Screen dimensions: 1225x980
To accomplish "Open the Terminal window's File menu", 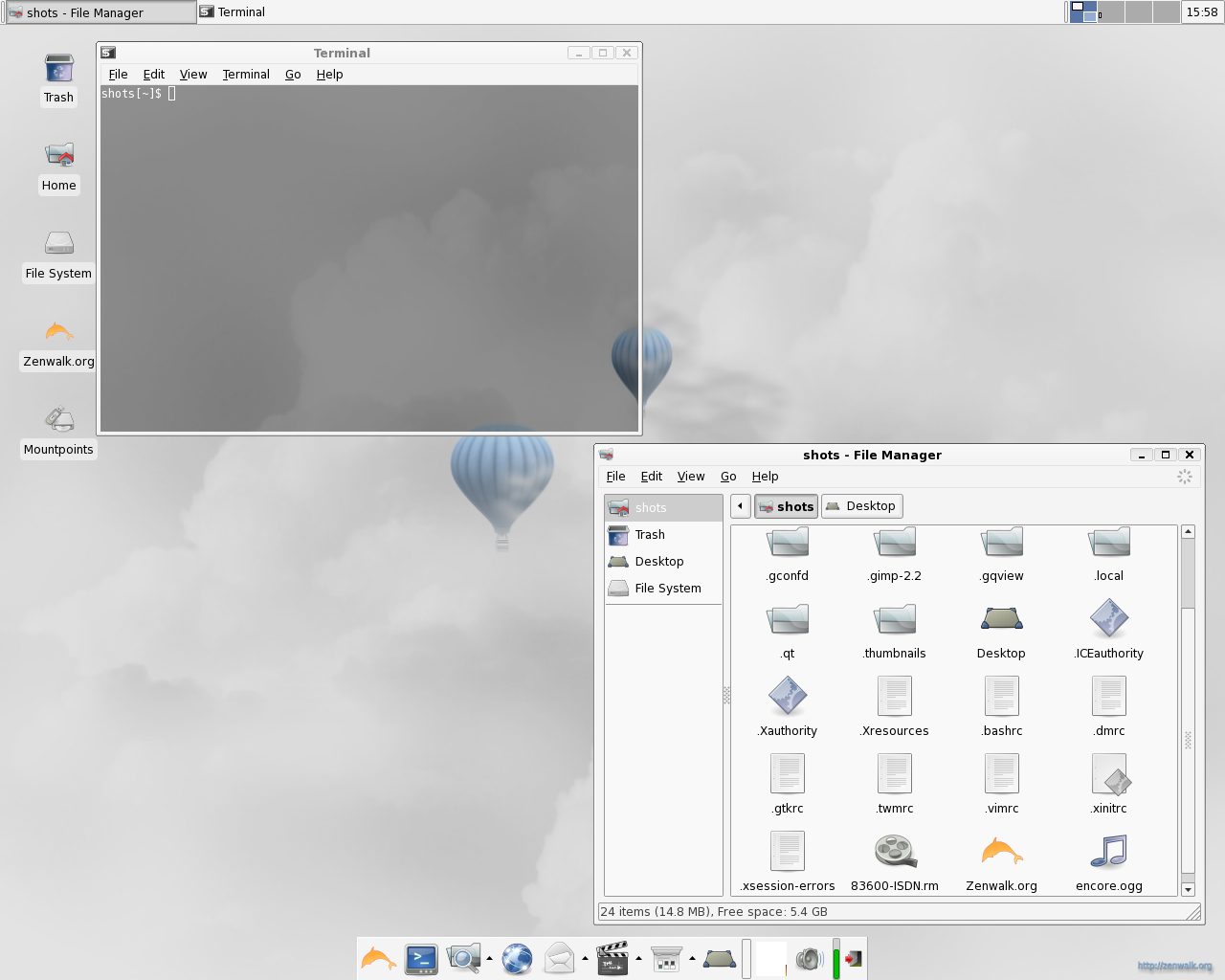I will click(119, 75).
